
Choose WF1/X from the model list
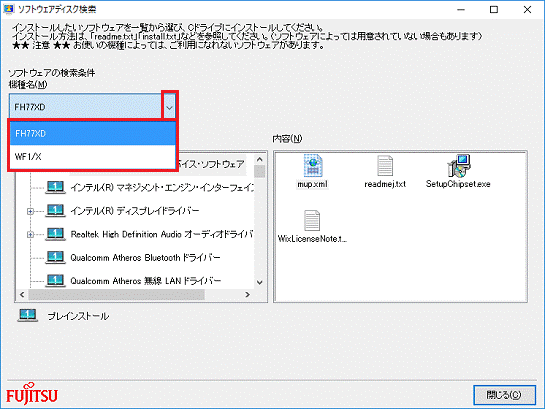92,157
